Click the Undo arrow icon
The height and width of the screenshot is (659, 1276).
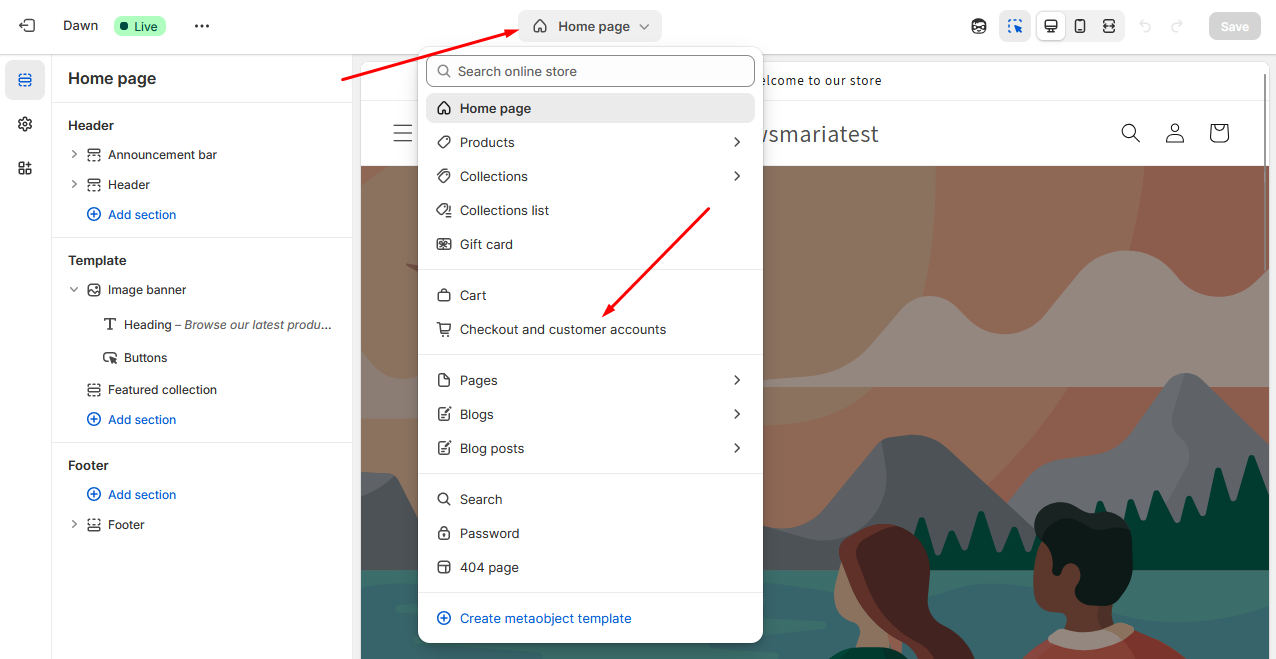1145,26
